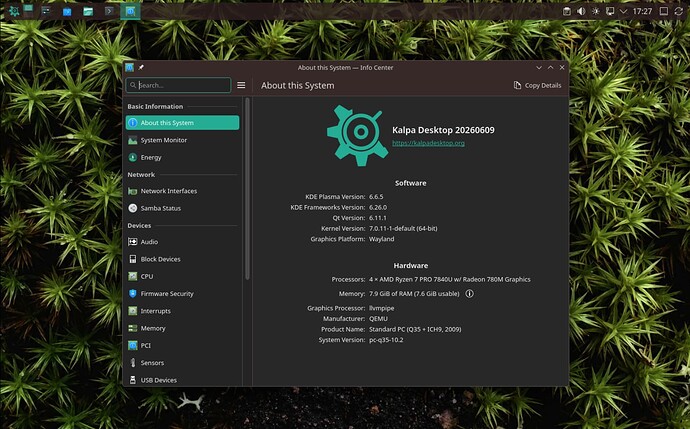This screenshot has height=429, width=690.
Task: Open the blue folder file manager in panel
Action: coord(67,11)
